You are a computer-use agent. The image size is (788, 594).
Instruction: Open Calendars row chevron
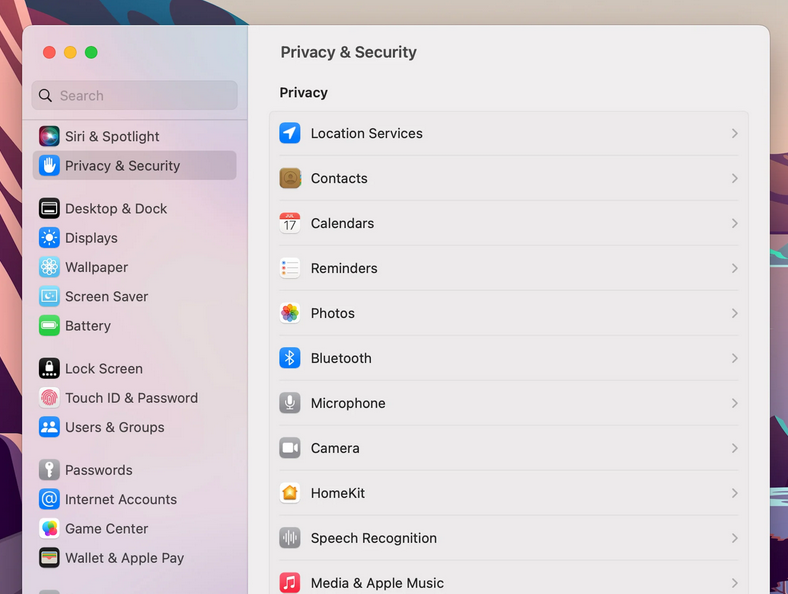pyautogui.click(x=735, y=223)
